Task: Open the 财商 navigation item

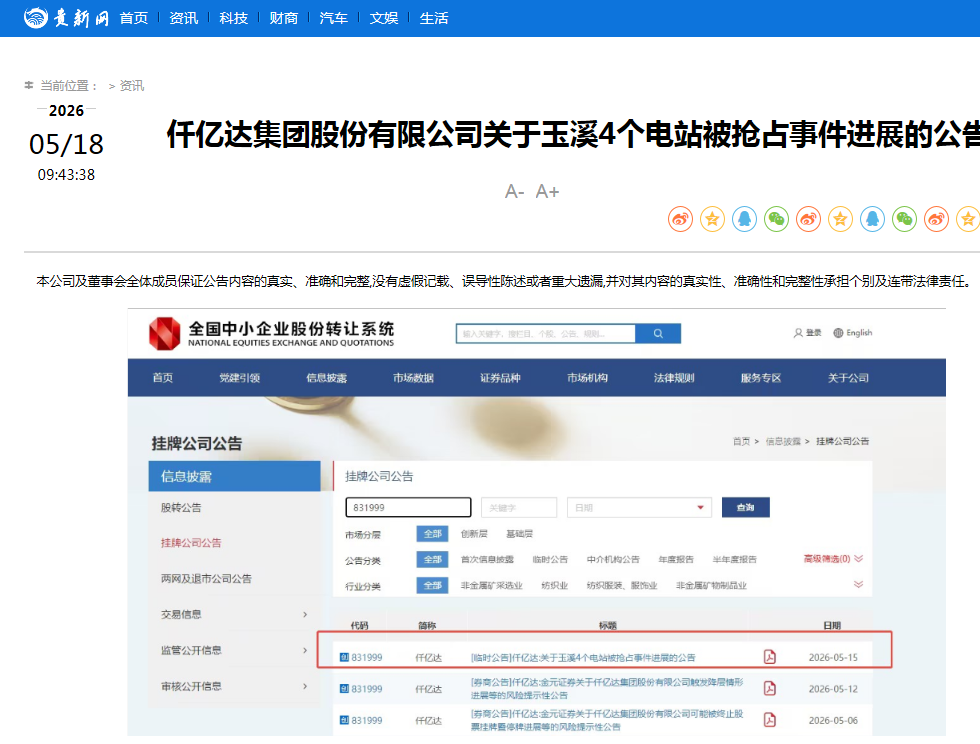Action: [284, 18]
